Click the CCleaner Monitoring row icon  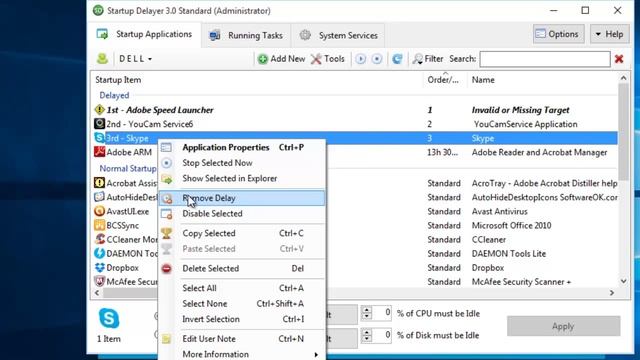[99, 239]
